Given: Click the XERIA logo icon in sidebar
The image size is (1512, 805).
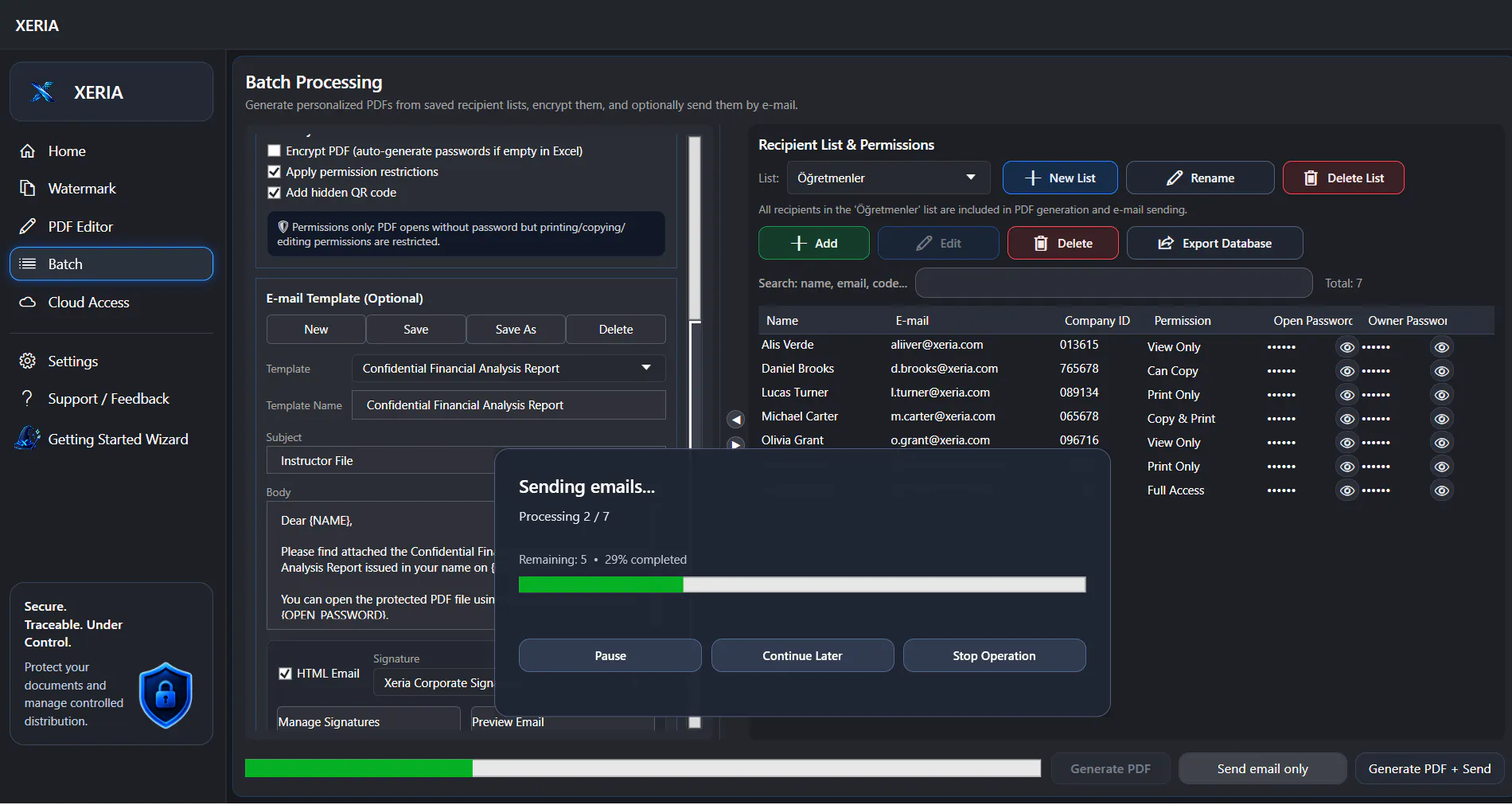Looking at the screenshot, I should click(x=42, y=92).
